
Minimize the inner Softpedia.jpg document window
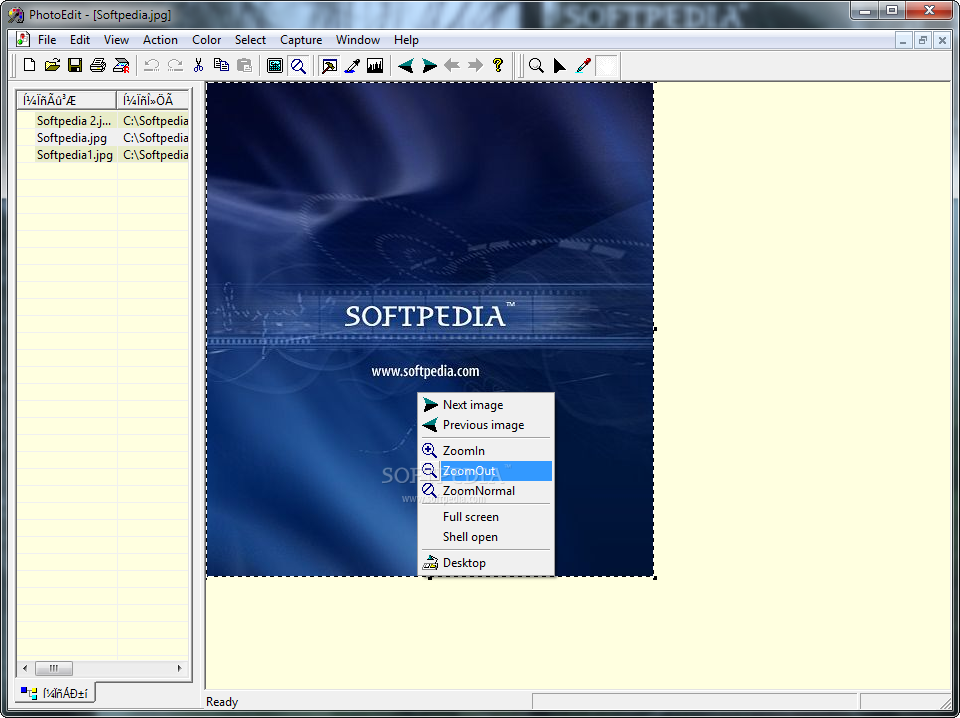pyautogui.click(x=902, y=40)
